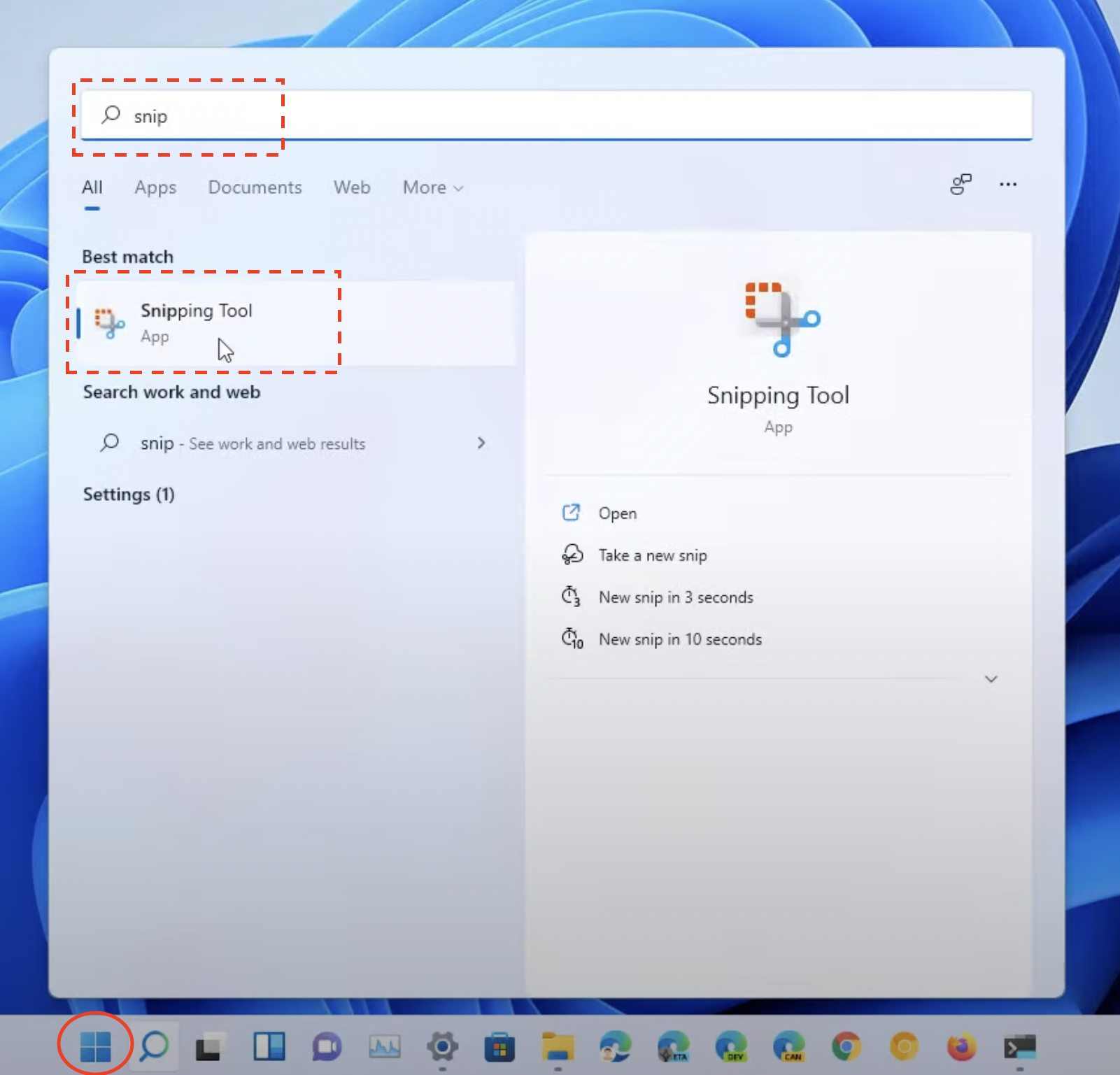Open Settings via the taskbar gear icon
The height and width of the screenshot is (1075, 1120).
tap(443, 1047)
